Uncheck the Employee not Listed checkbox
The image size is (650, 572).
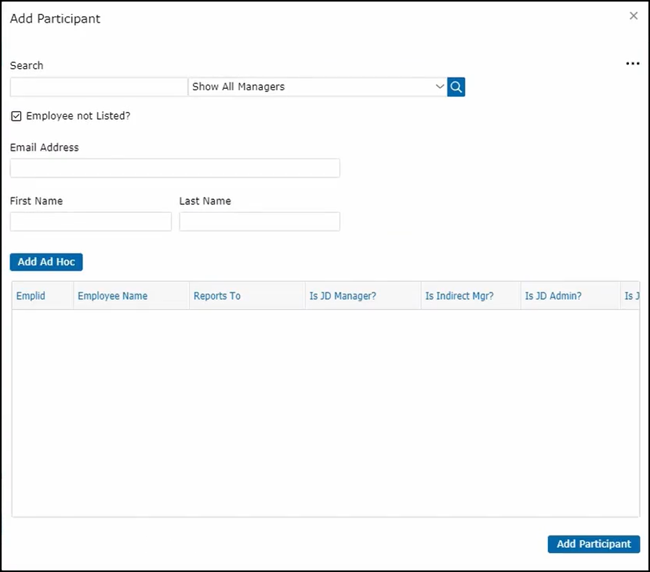[x=16, y=116]
